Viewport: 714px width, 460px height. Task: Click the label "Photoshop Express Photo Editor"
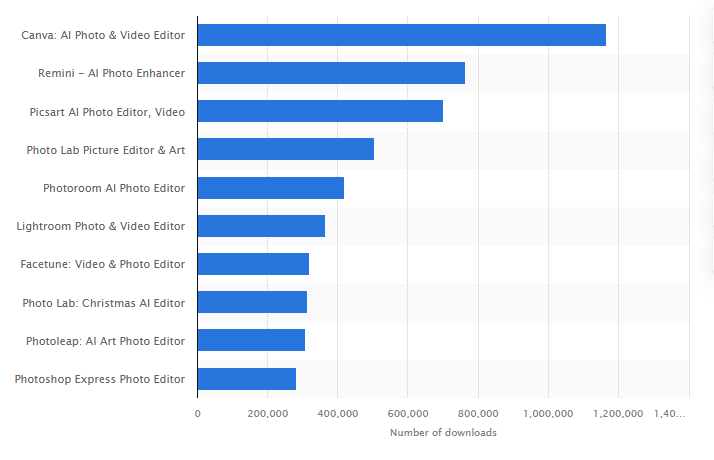[x=100, y=379]
